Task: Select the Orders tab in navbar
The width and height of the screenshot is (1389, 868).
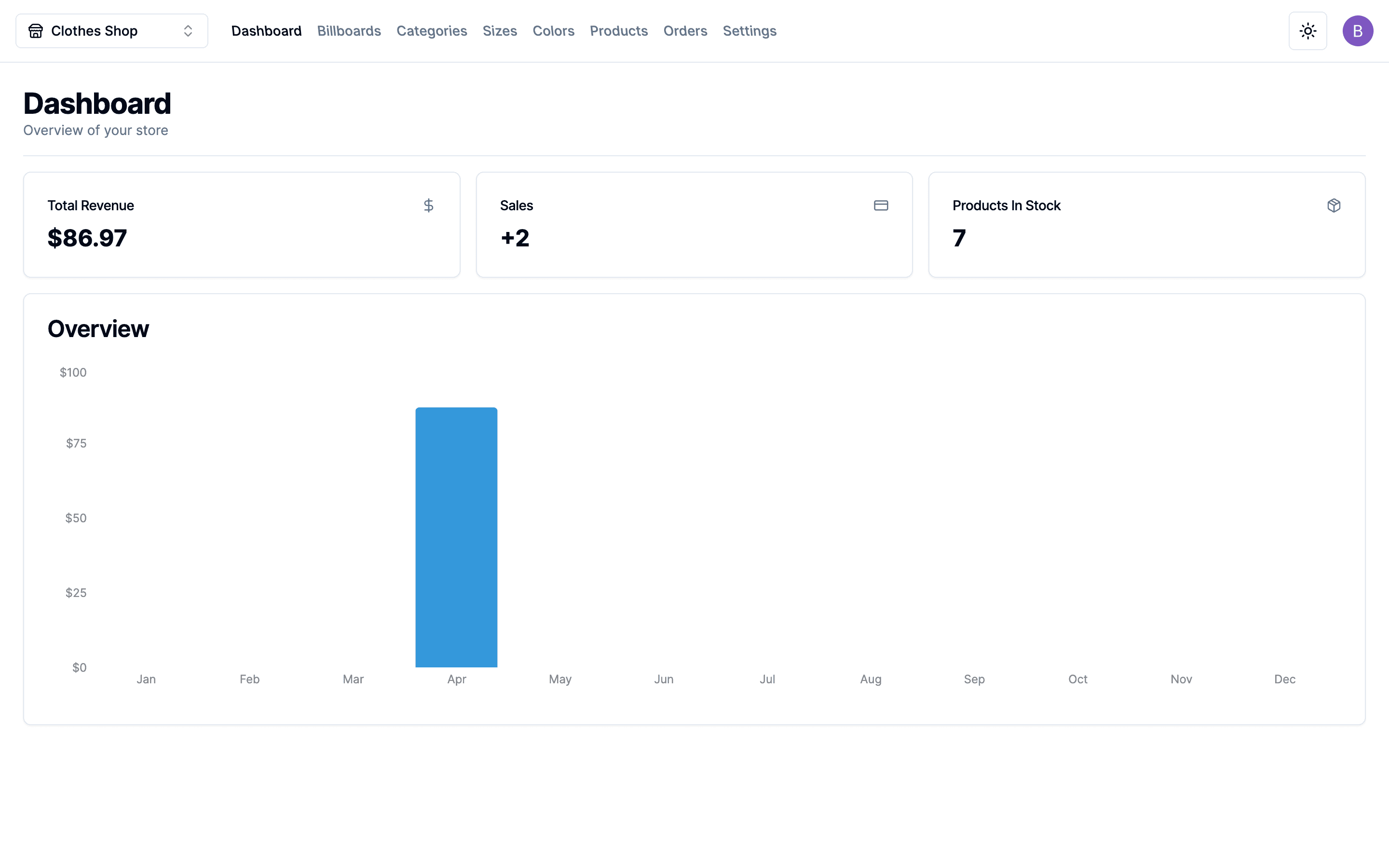Action: (x=683, y=30)
